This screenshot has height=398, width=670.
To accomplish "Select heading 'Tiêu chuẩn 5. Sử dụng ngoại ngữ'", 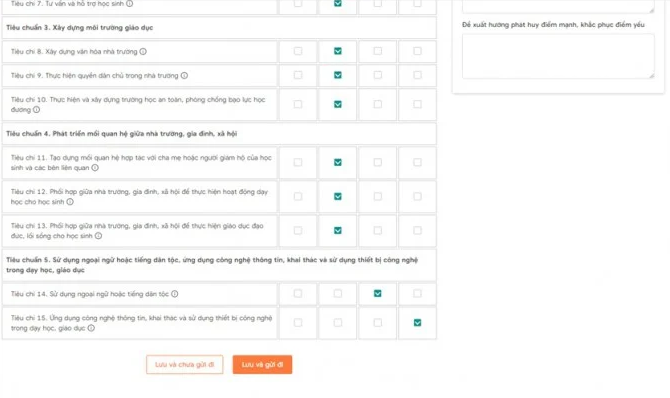I will point(212,265).
